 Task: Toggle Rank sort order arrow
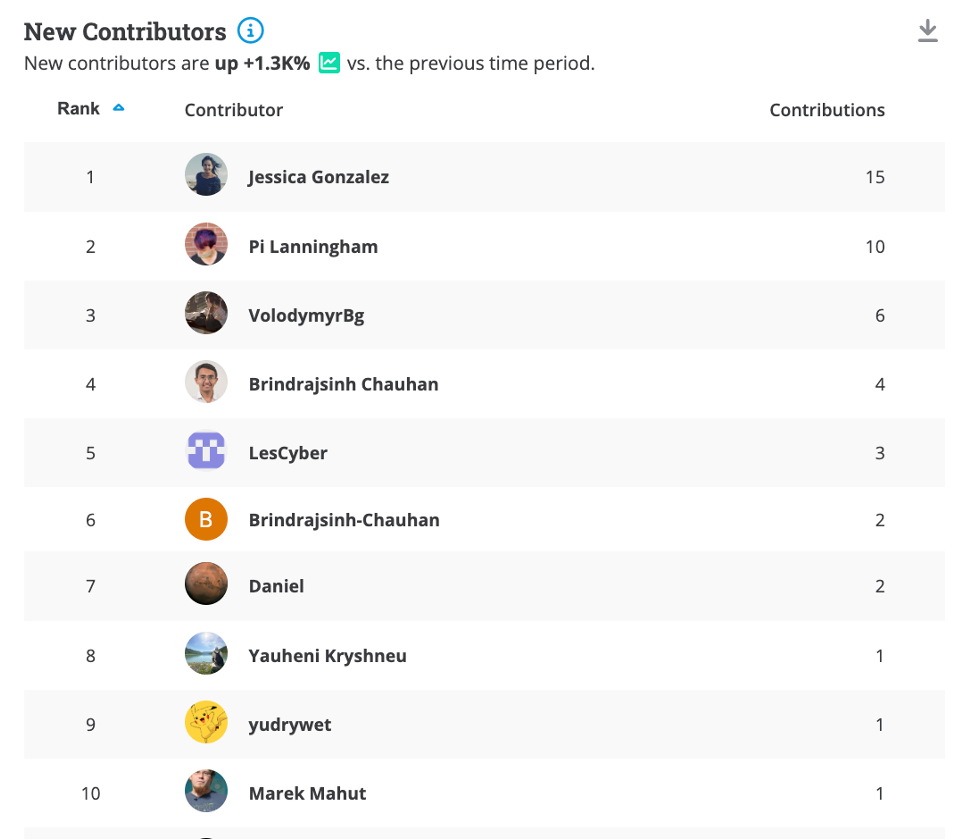[x=118, y=108]
